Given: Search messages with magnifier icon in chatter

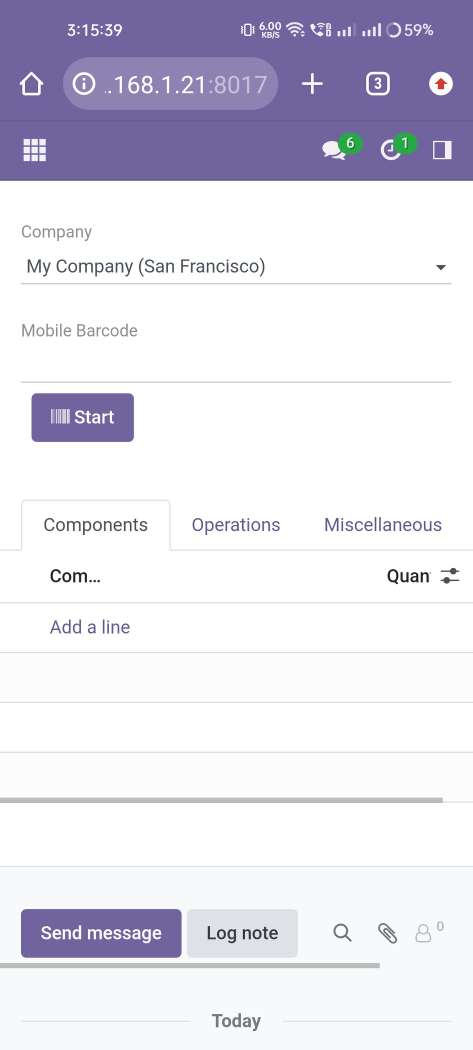Looking at the screenshot, I should (342, 933).
